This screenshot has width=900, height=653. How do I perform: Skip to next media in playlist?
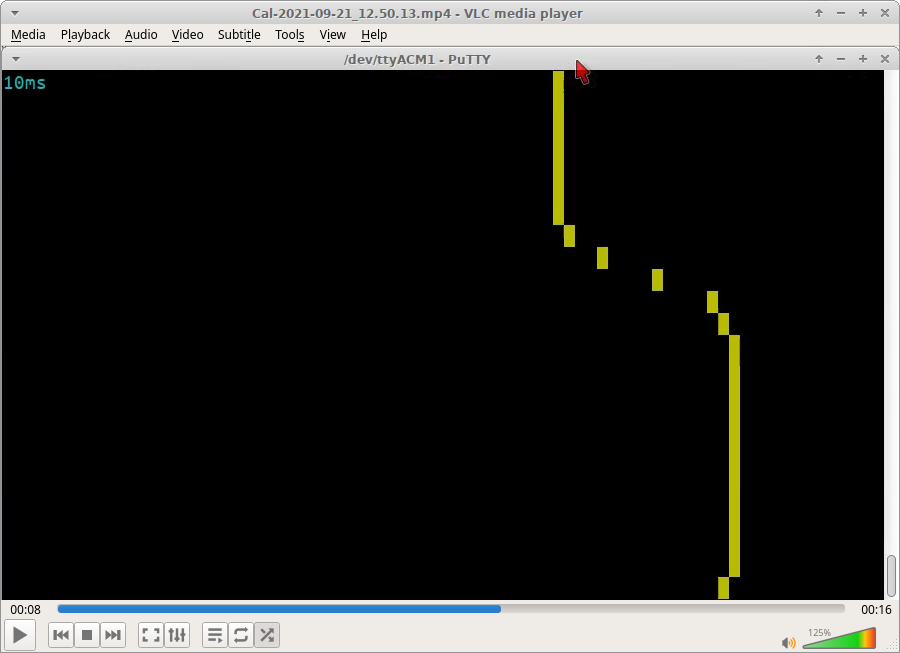[113, 635]
